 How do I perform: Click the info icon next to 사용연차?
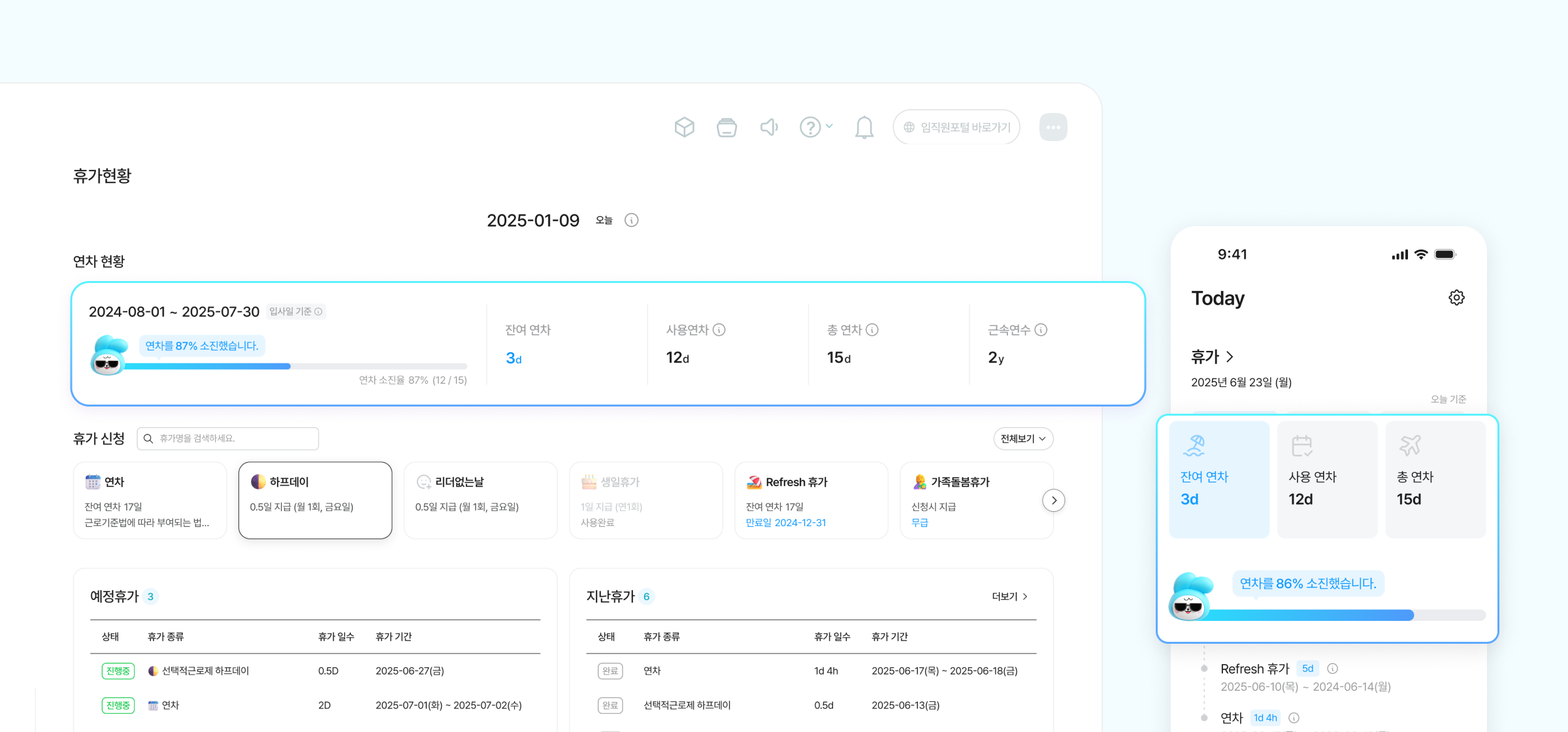719,330
